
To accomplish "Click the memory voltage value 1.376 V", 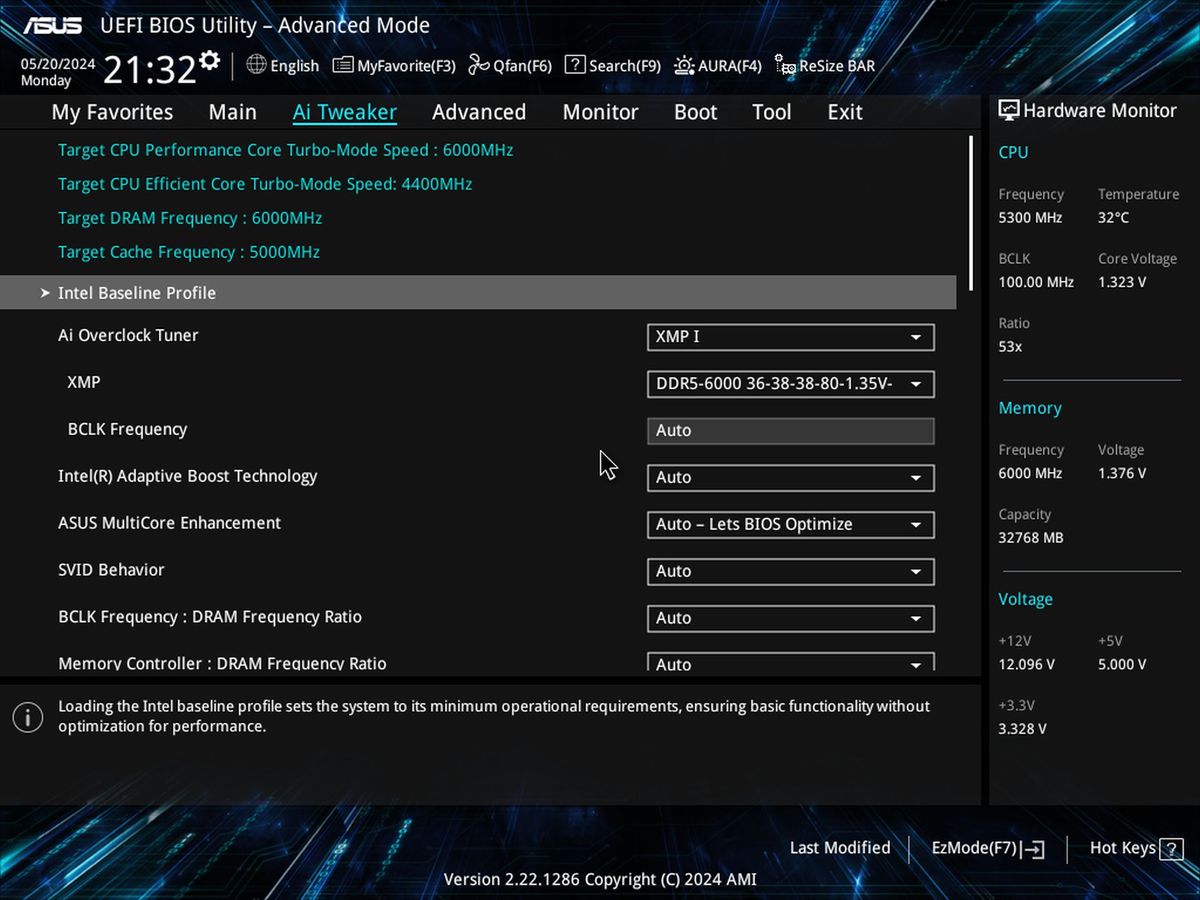I will [1122, 474].
